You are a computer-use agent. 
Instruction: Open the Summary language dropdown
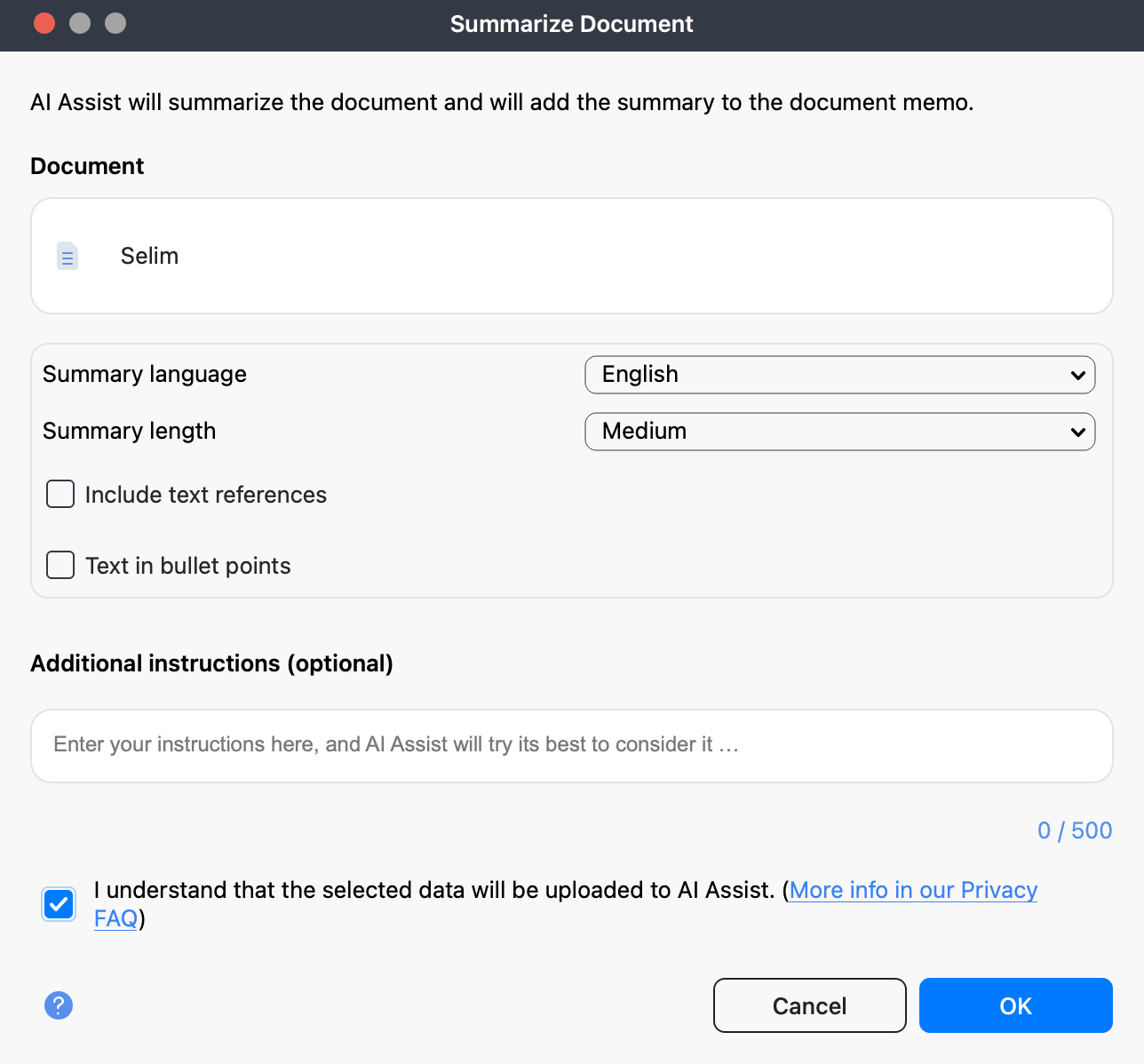point(840,375)
